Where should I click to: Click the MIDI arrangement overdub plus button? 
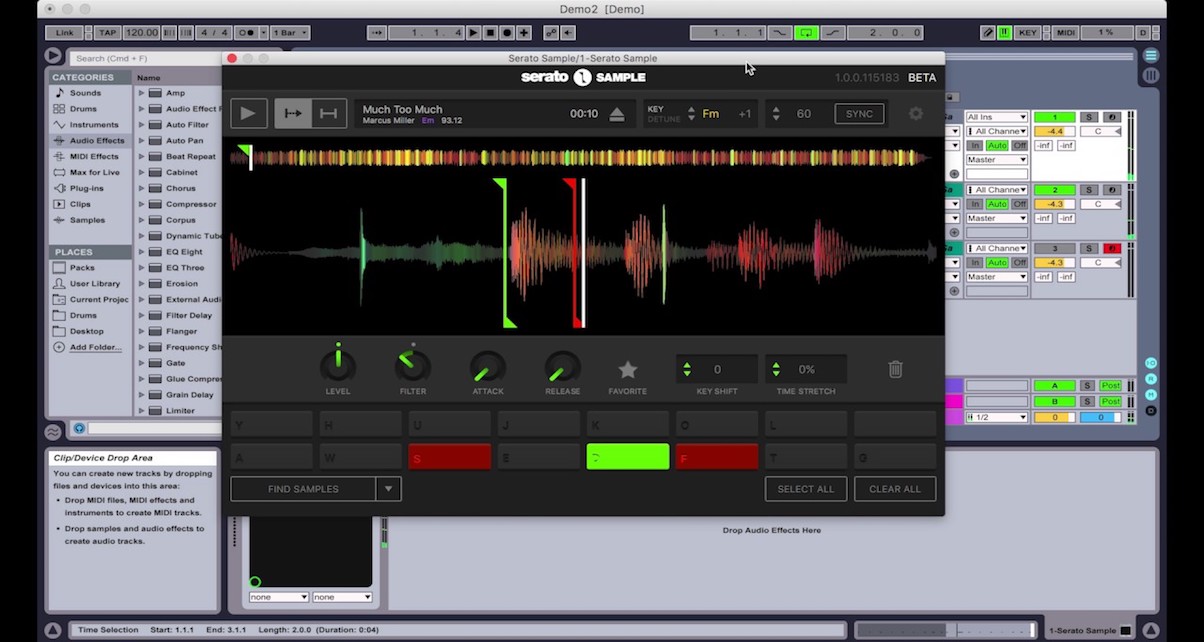point(524,33)
